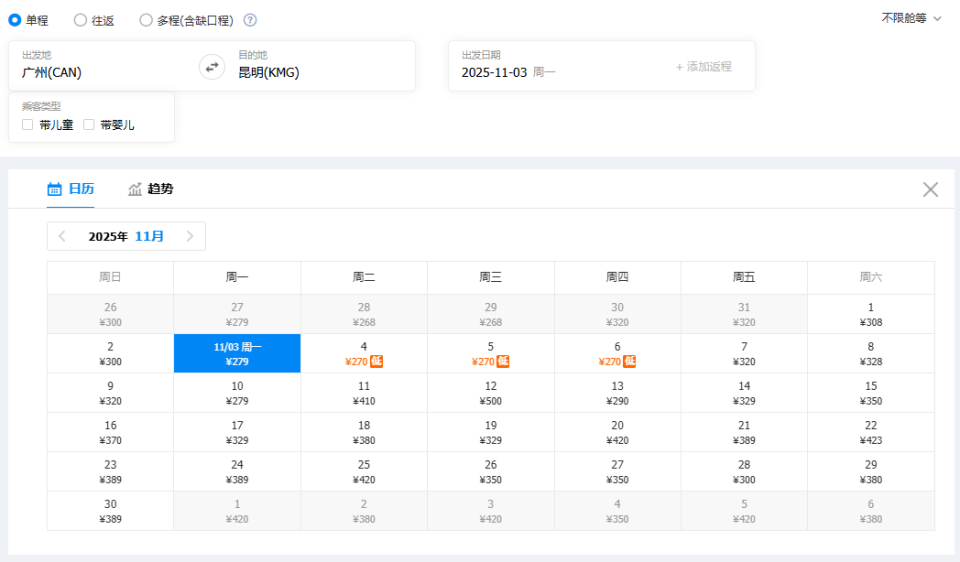960x562 pixels.
Task: Select November 6 with ¥270 low price
Action: (x=617, y=354)
